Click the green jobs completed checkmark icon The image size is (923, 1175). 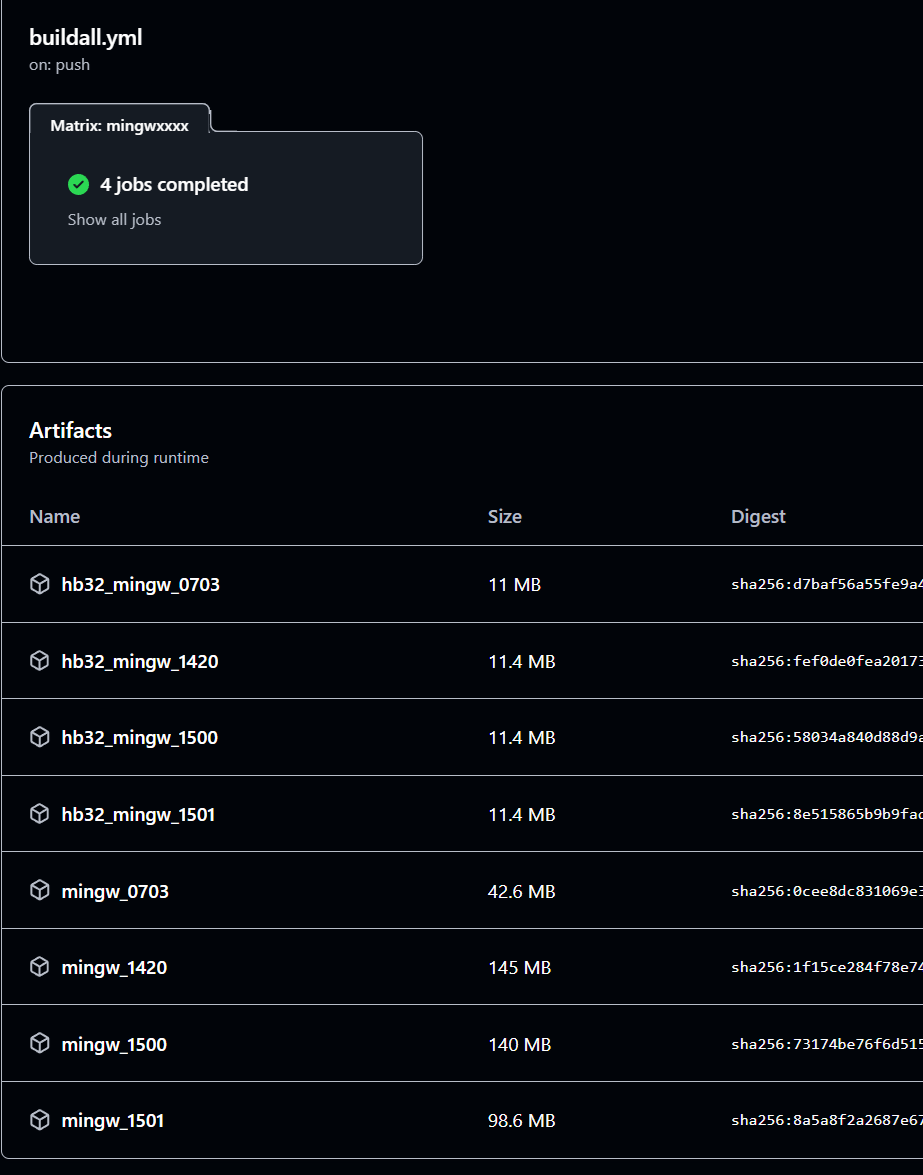(79, 185)
